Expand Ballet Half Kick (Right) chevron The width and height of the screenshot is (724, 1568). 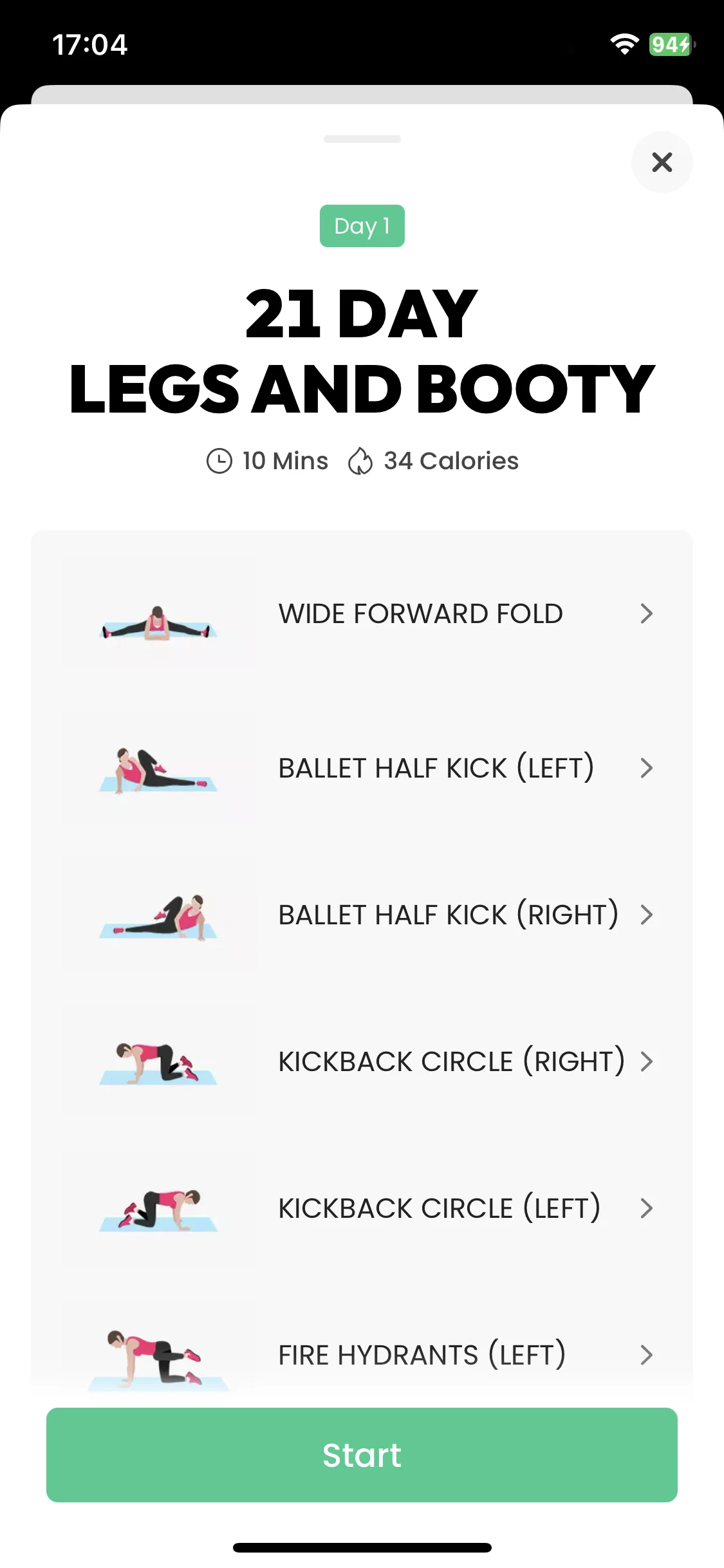pyautogui.click(x=647, y=915)
